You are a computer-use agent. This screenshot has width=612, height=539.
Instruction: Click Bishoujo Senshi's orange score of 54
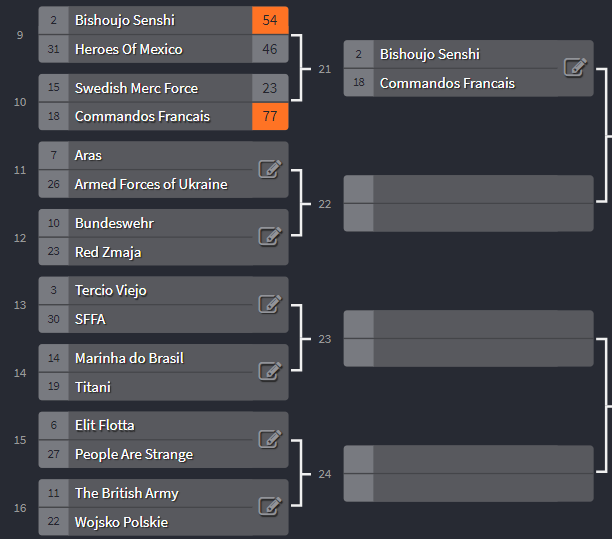(270, 20)
